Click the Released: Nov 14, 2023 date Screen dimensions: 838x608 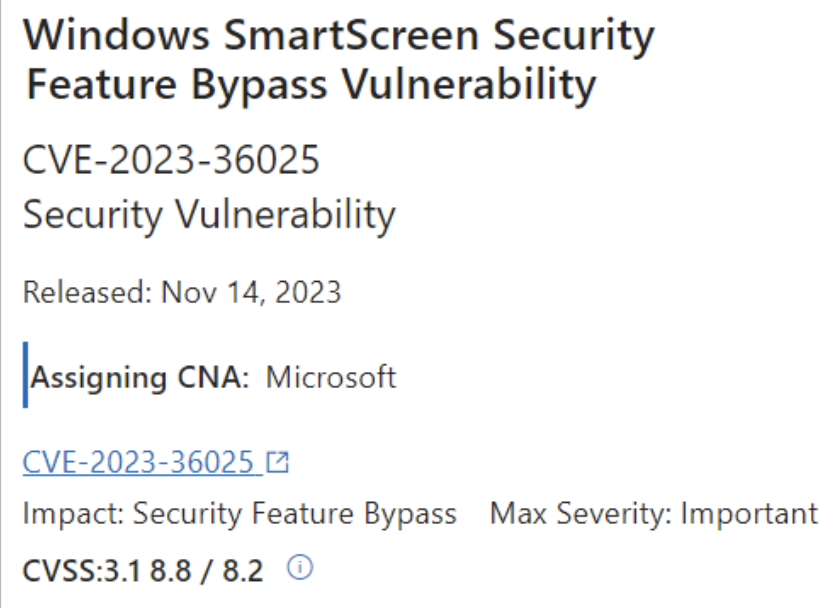(x=182, y=292)
